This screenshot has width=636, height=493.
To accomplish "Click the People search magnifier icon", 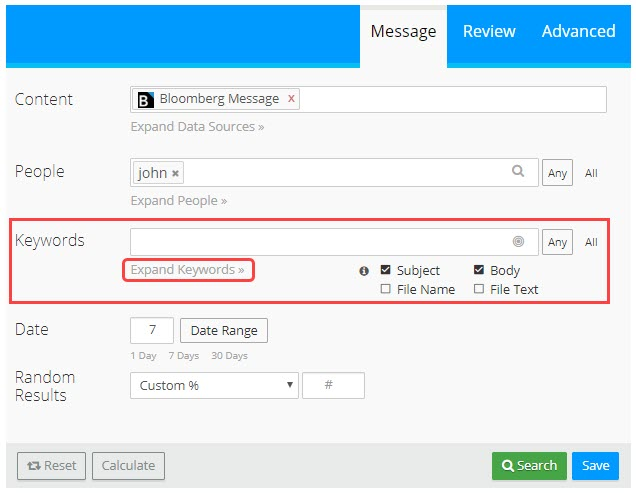I will (x=518, y=172).
